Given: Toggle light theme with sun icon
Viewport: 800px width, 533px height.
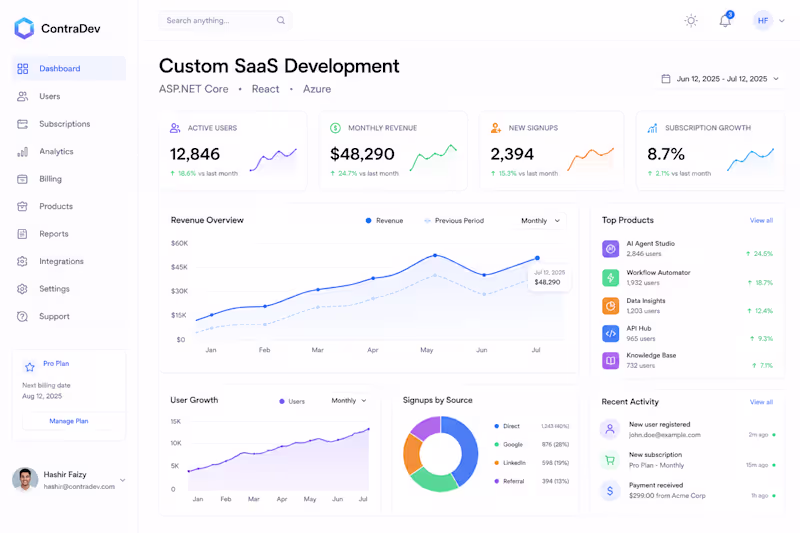Looking at the screenshot, I should [x=691, y=21].
